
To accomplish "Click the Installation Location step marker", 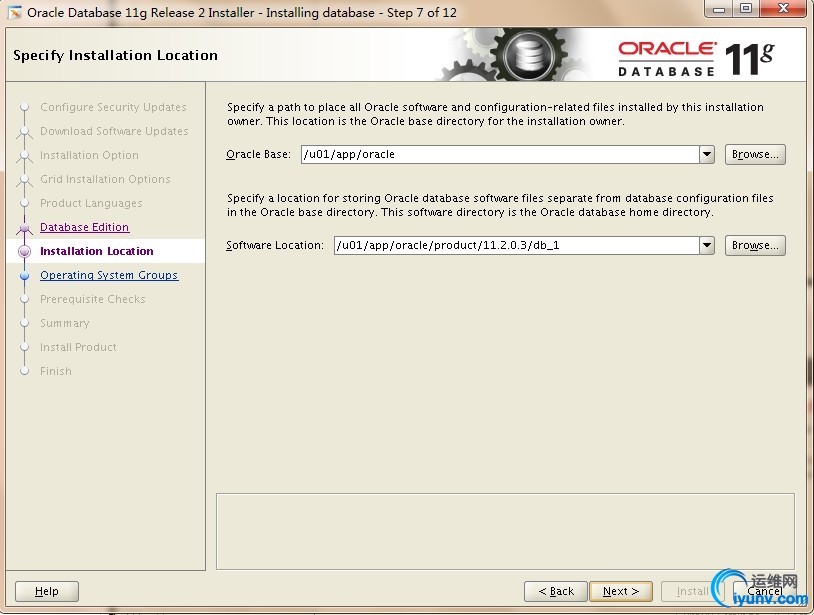I will coord(24,251).
